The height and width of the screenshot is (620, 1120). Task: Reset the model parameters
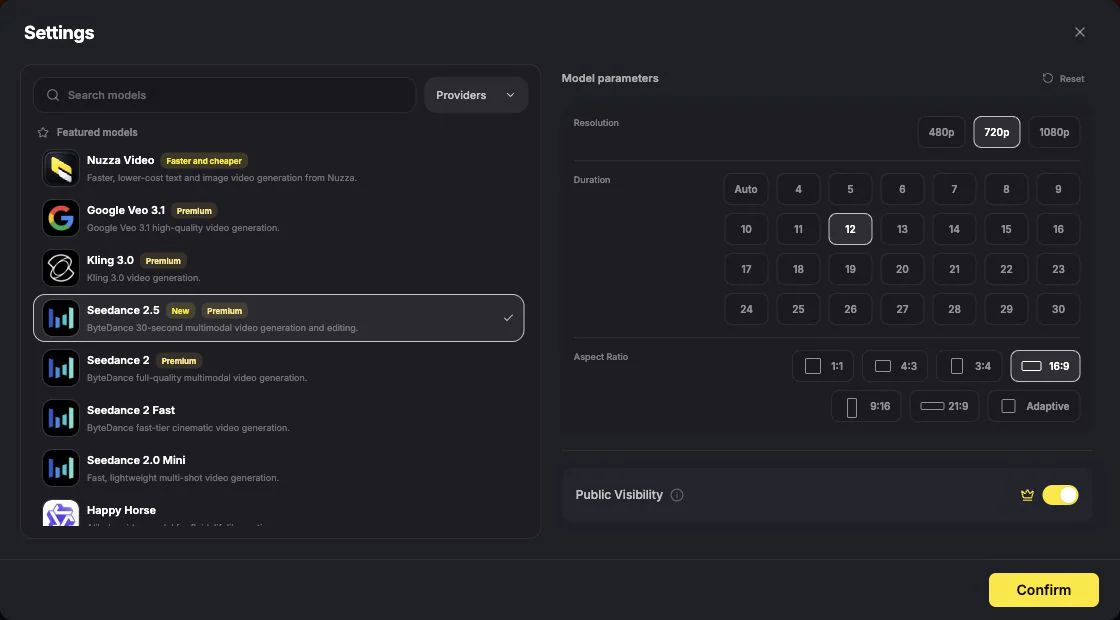point(1063,79)
